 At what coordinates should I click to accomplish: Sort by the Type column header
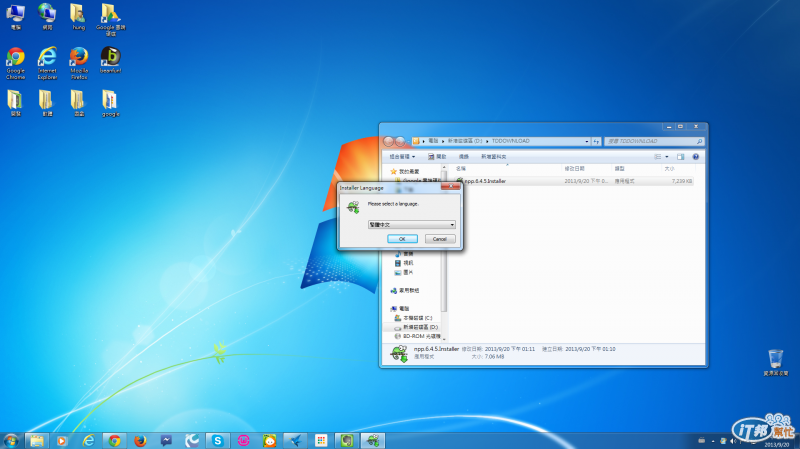pyautogui.click(x=636, y=168)
